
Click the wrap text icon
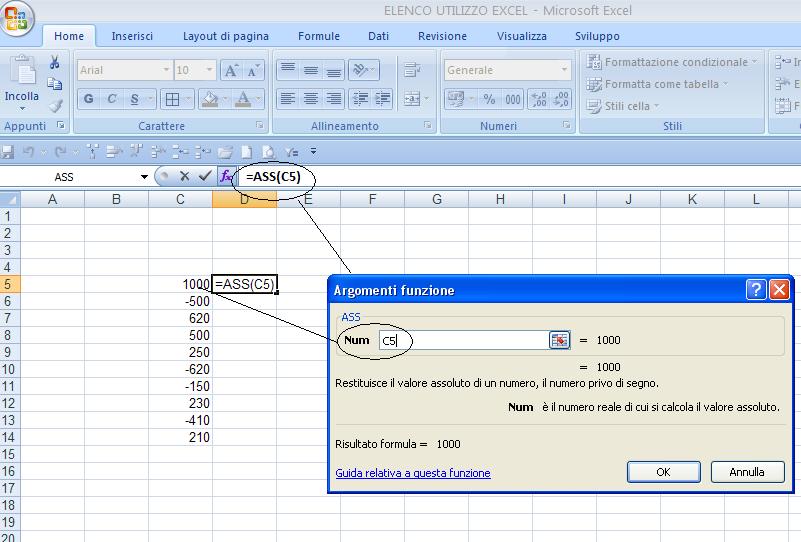[412, 70]
